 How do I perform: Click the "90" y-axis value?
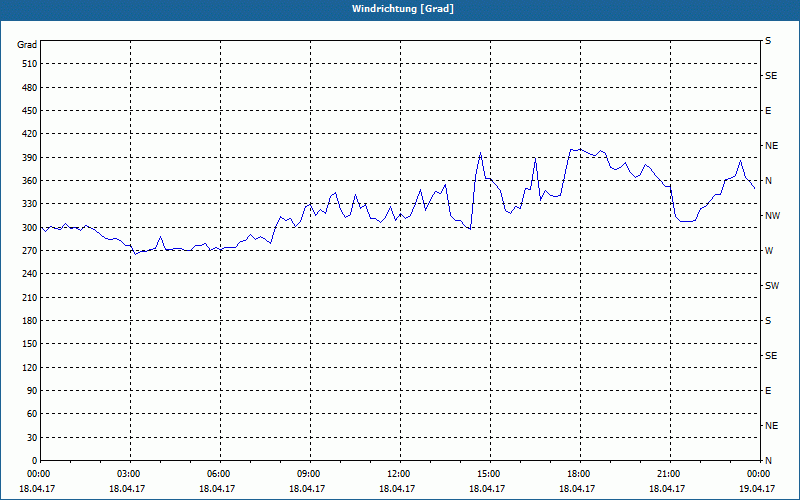point(32,391)
